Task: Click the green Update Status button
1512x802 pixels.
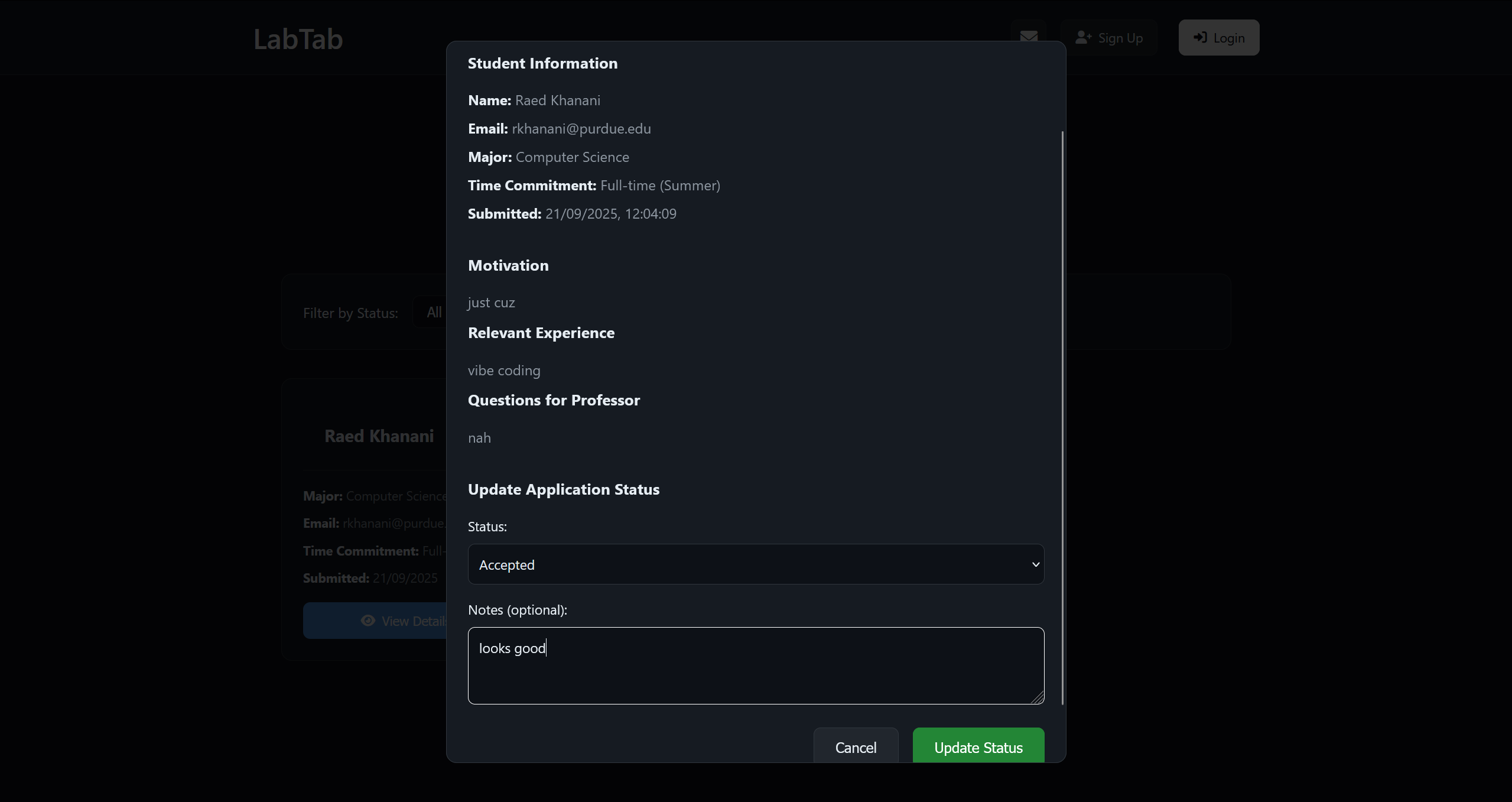Action: (x=978, y=747)
